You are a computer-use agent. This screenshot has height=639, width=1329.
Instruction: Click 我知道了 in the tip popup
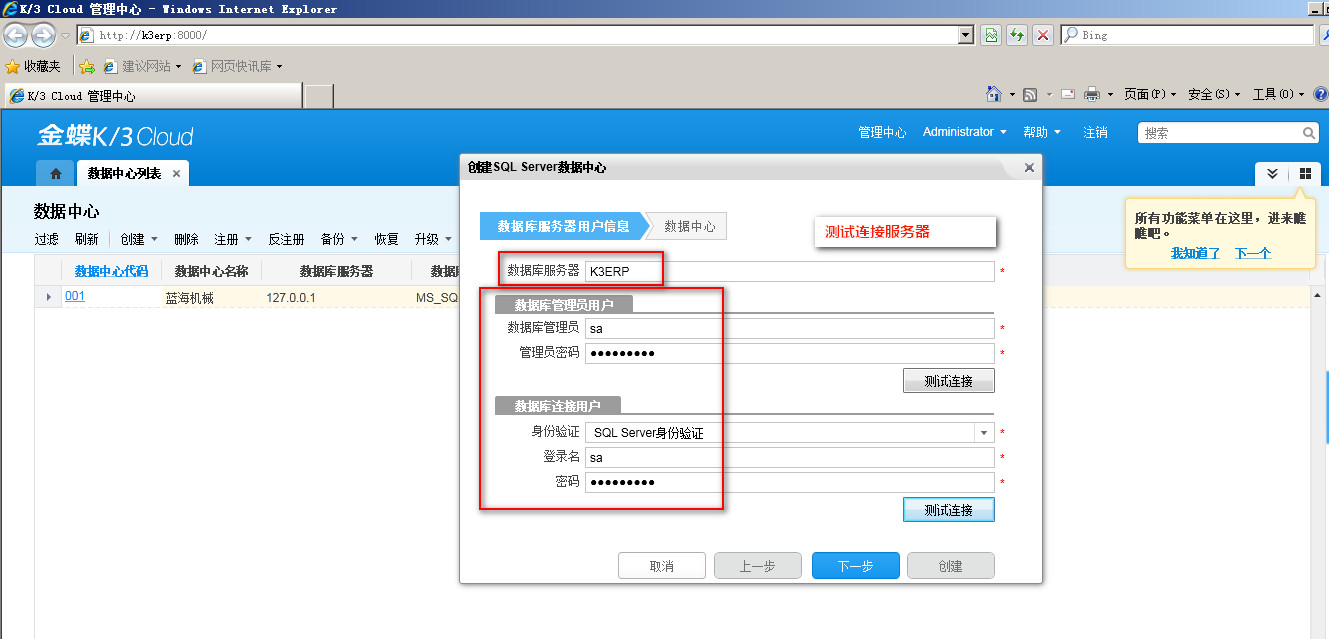(1195, 253)
